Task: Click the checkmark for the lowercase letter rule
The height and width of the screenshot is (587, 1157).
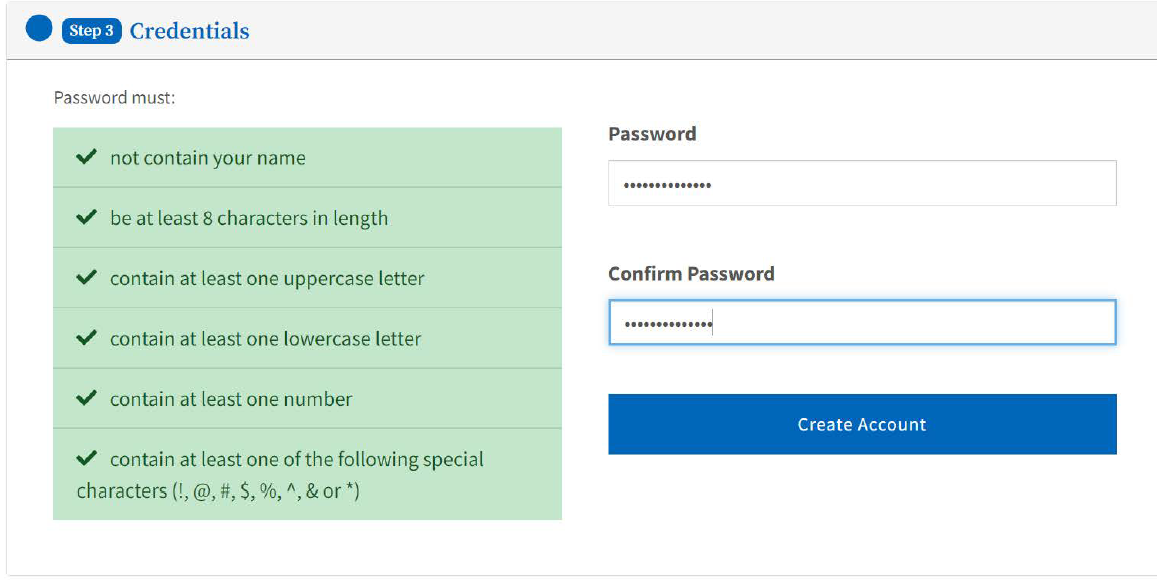Action: coord(87,338)
